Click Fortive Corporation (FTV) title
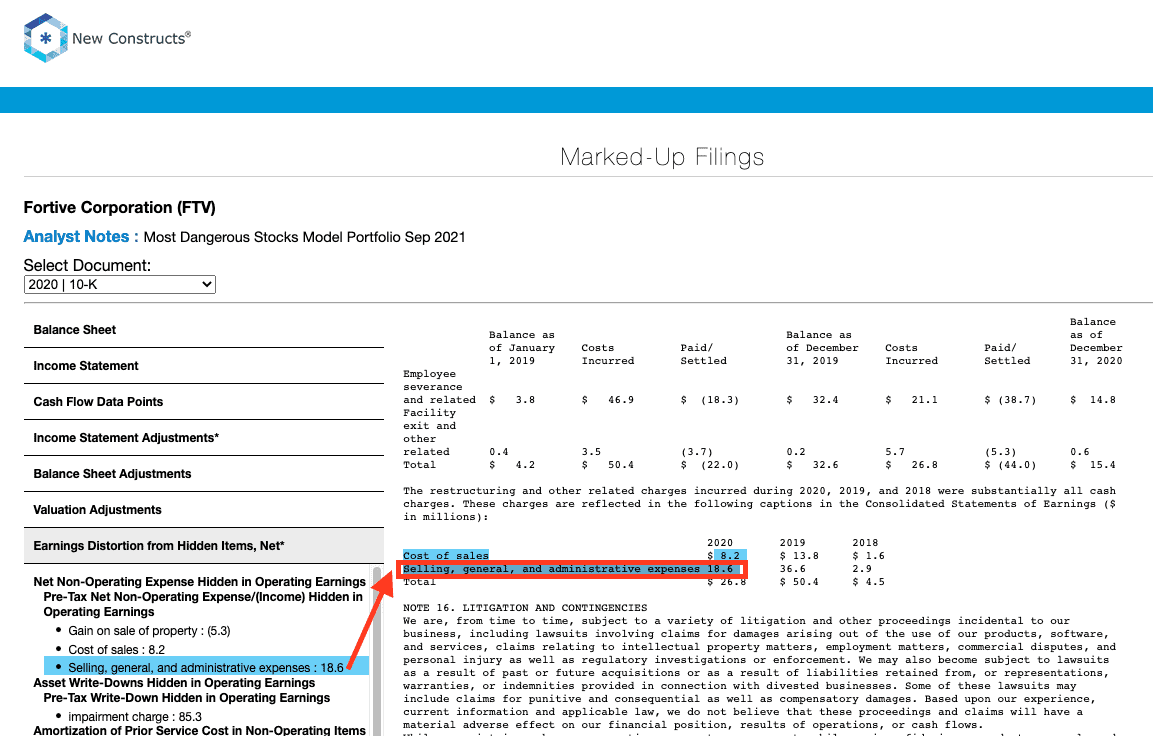Image resolution: width=1153 pixels, height=736 pixels. 119,207
